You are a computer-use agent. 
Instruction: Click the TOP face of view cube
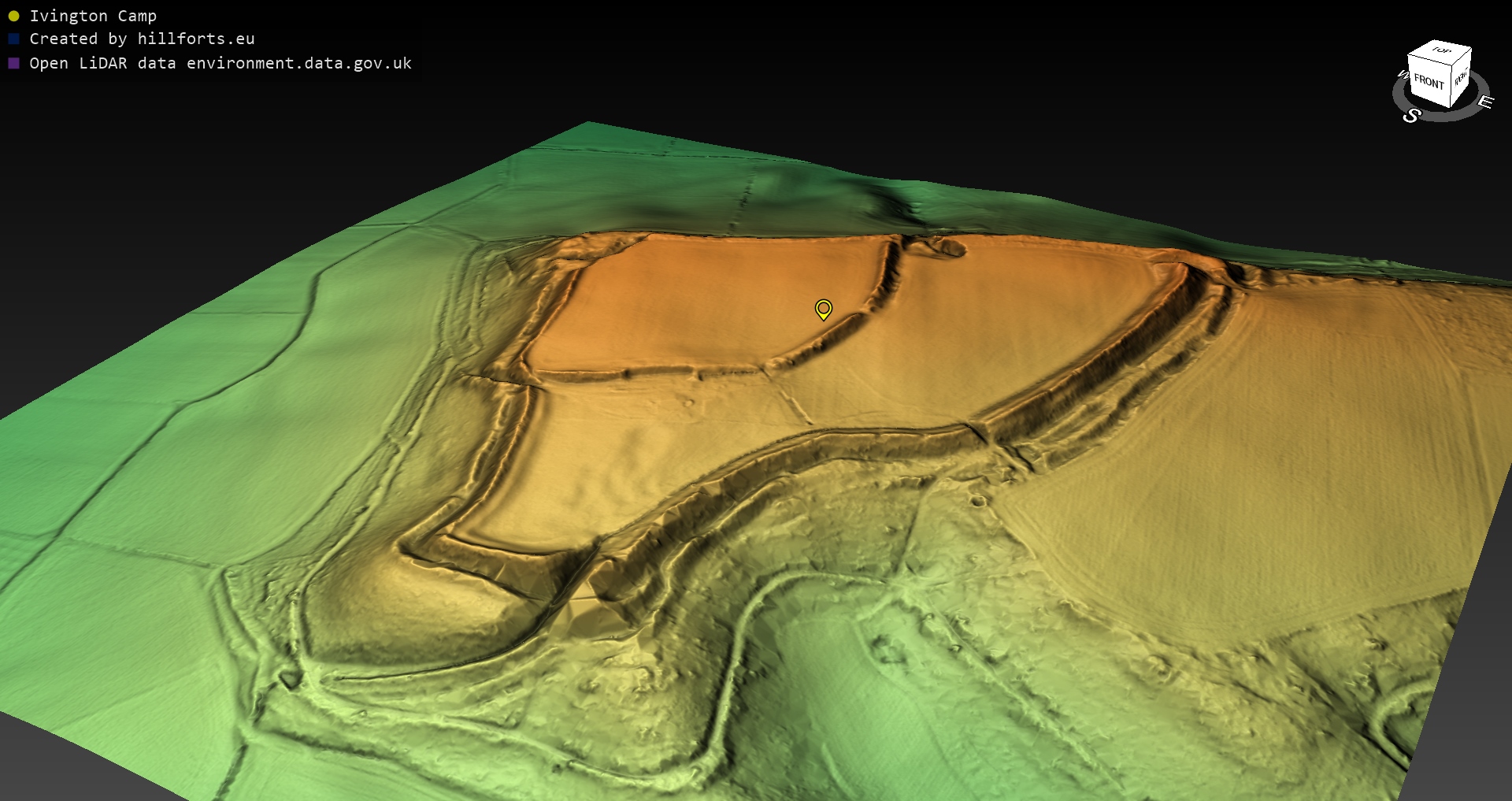tap(1440, 50)
